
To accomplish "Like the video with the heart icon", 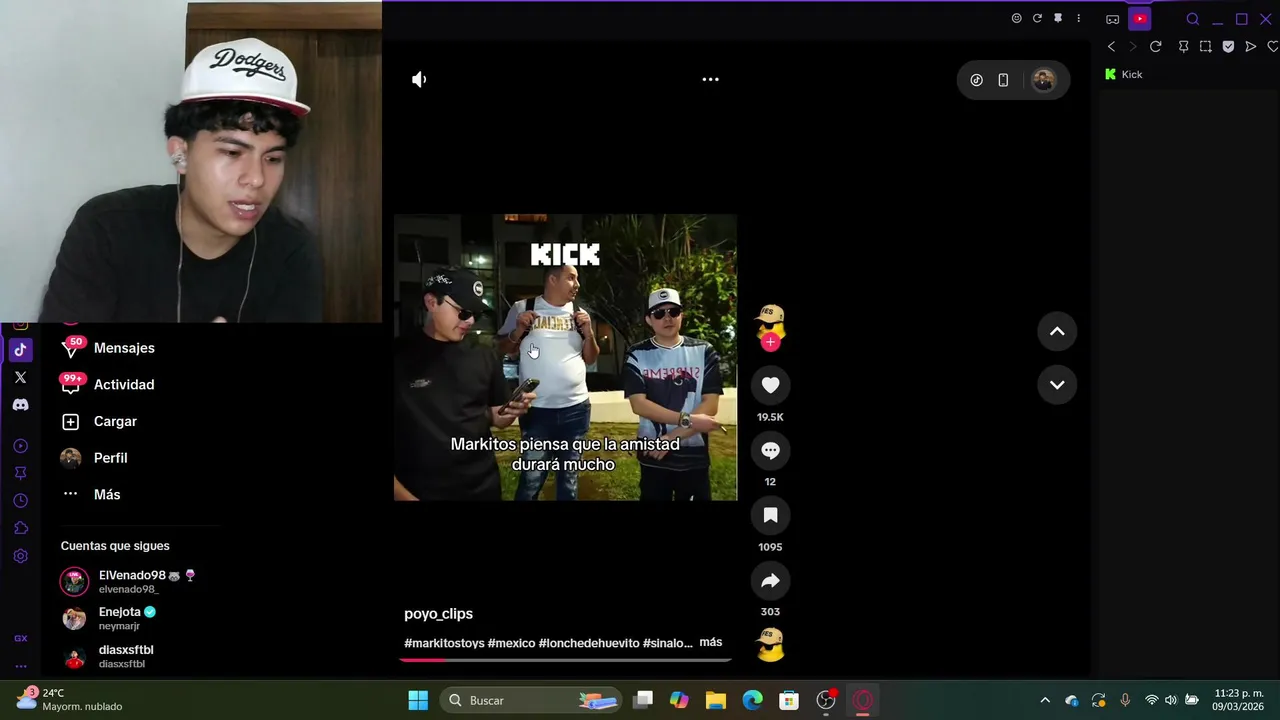I will (x=770, y=385).
